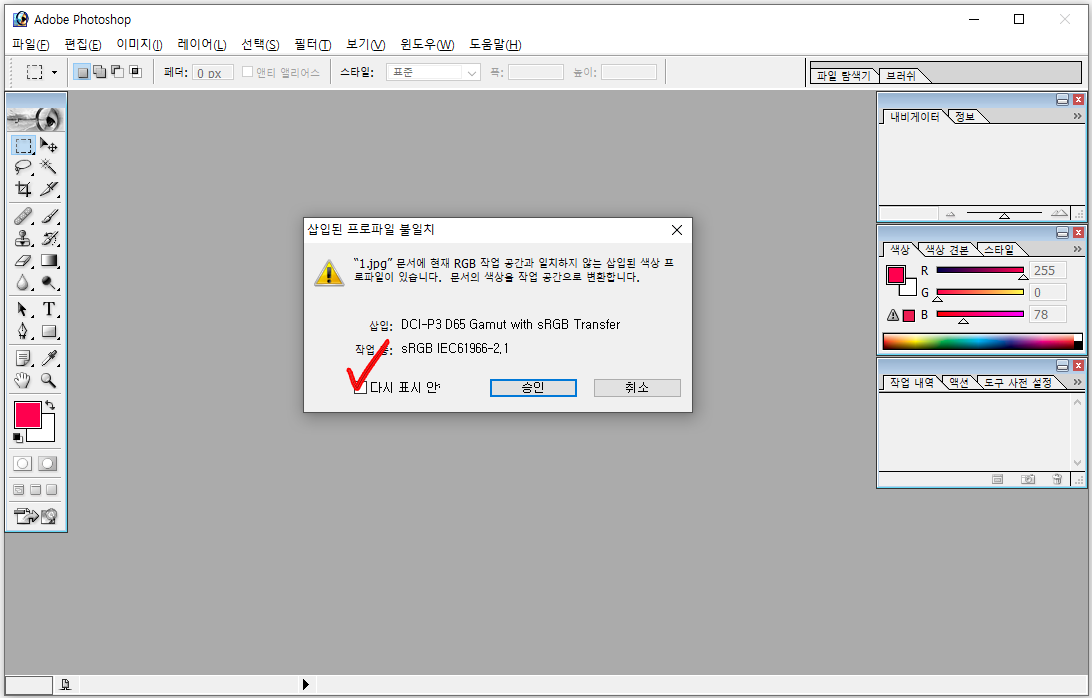Open the 편집 menu
The image size is (1092, 698).
pos(83,45)
